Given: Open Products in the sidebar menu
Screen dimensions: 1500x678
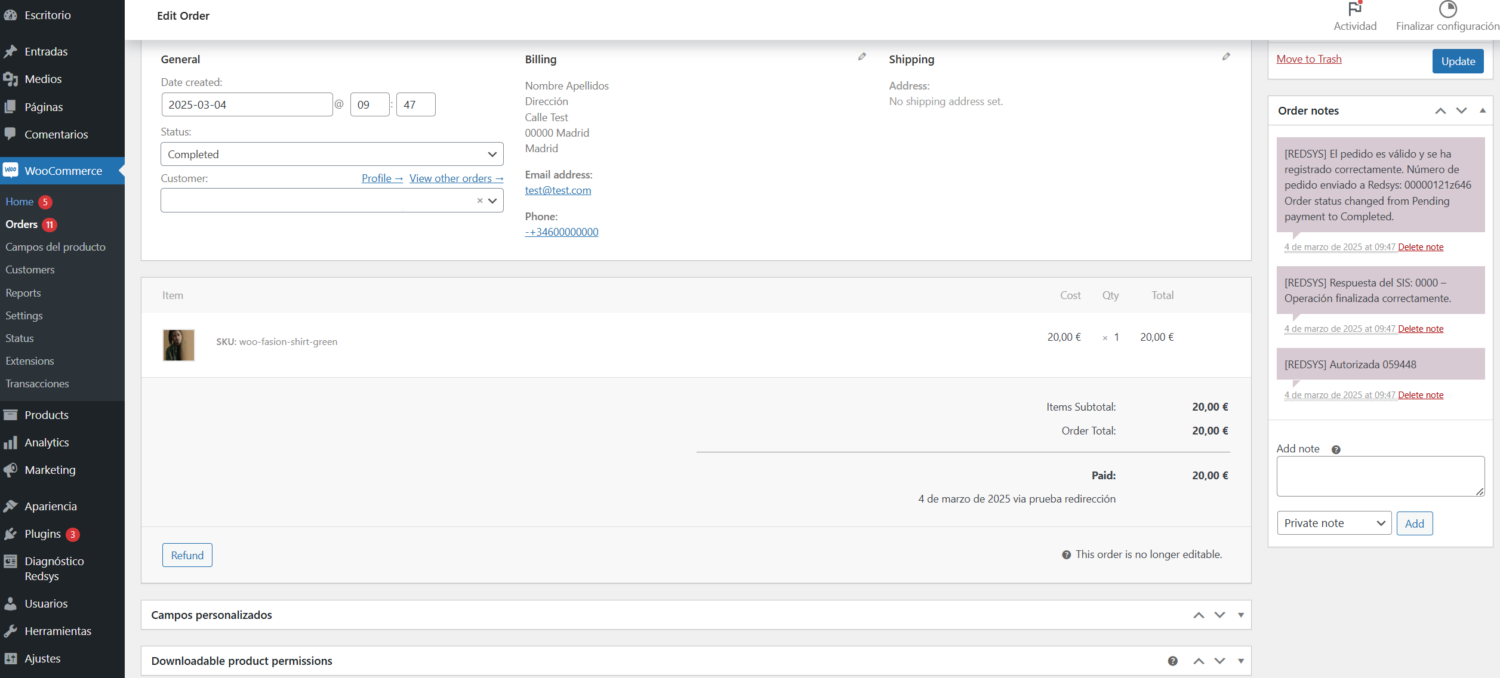Looking at the screenshot, I should click(x=46, y=415).
